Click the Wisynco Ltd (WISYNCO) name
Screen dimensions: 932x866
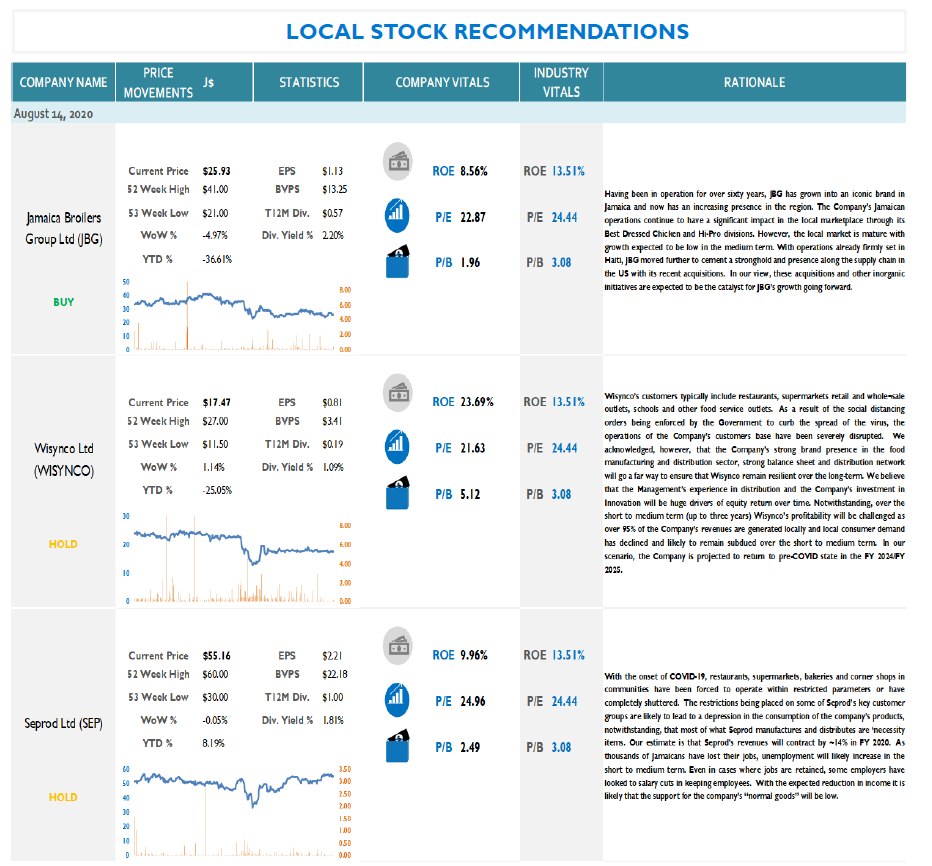point(64,459)
